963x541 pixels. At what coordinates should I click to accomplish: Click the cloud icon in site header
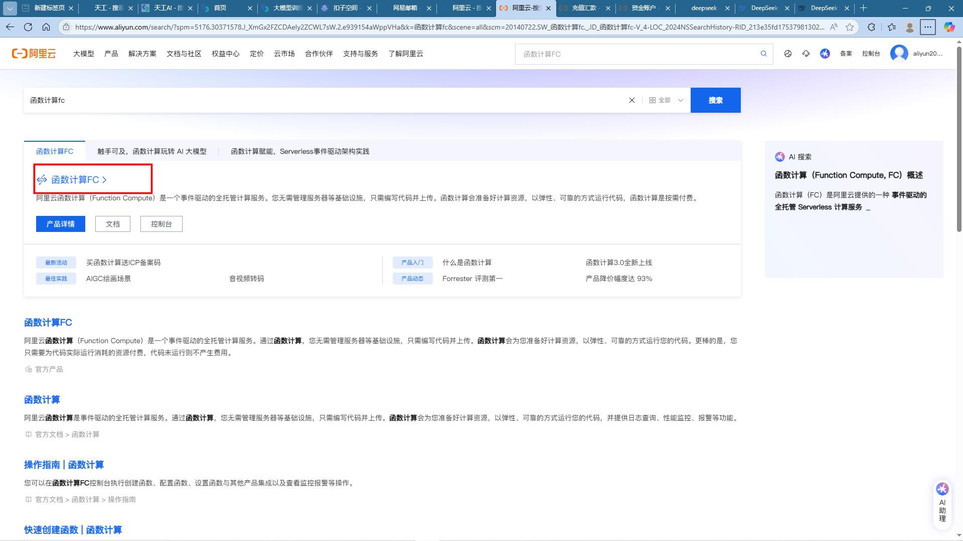[x=806, y=53]
